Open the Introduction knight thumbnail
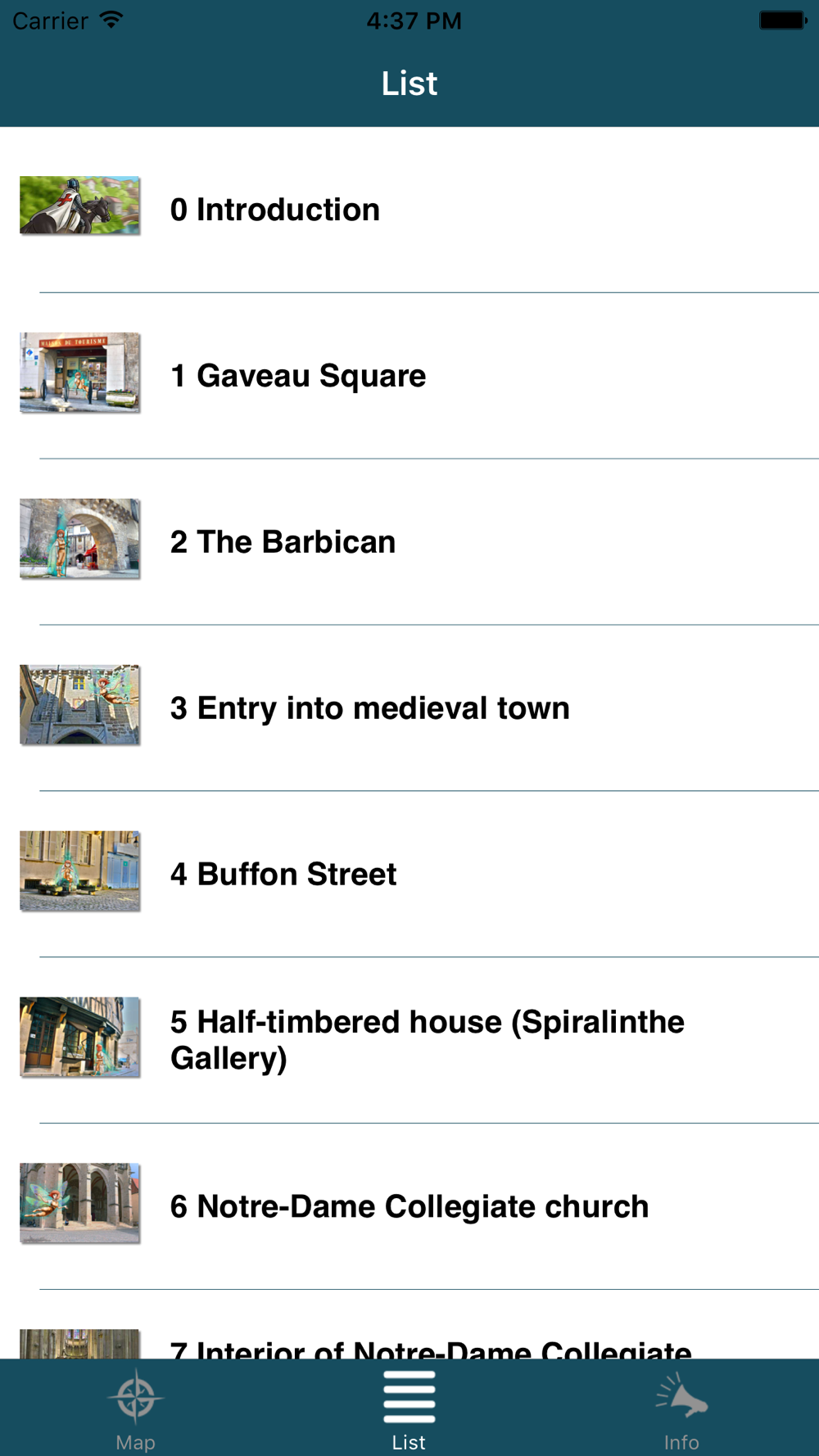Screen dimensions: 819x1456 pyautogui.click(x=79, y=206)
